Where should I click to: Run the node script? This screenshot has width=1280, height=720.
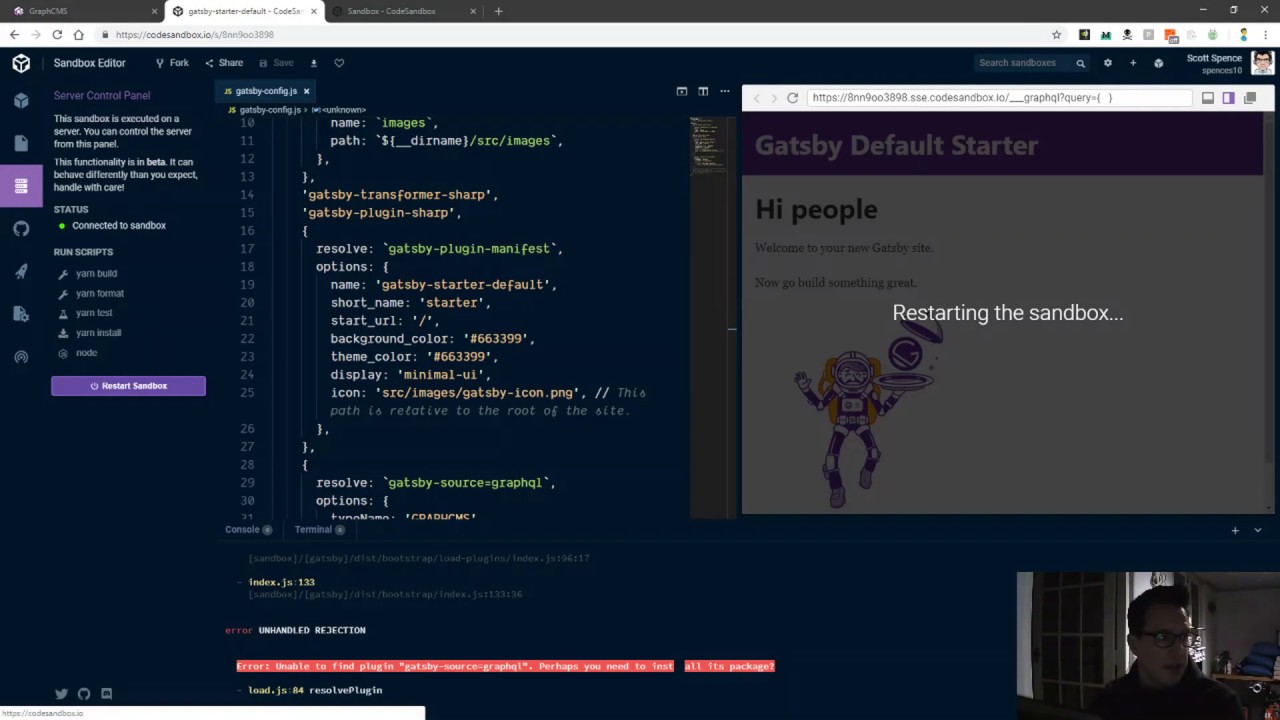point(86,353)
